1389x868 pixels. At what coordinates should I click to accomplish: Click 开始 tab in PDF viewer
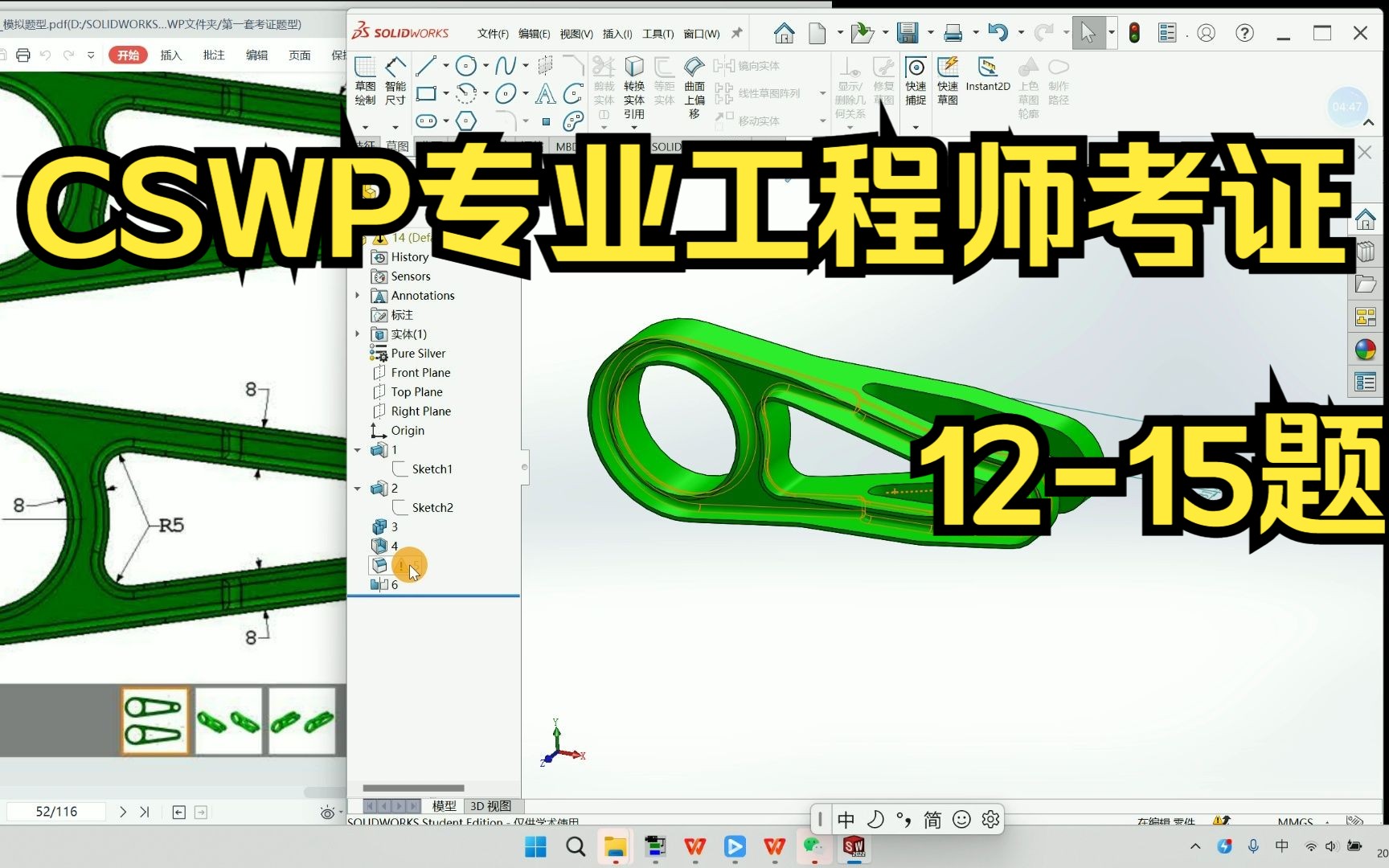(x=128, y=55)
